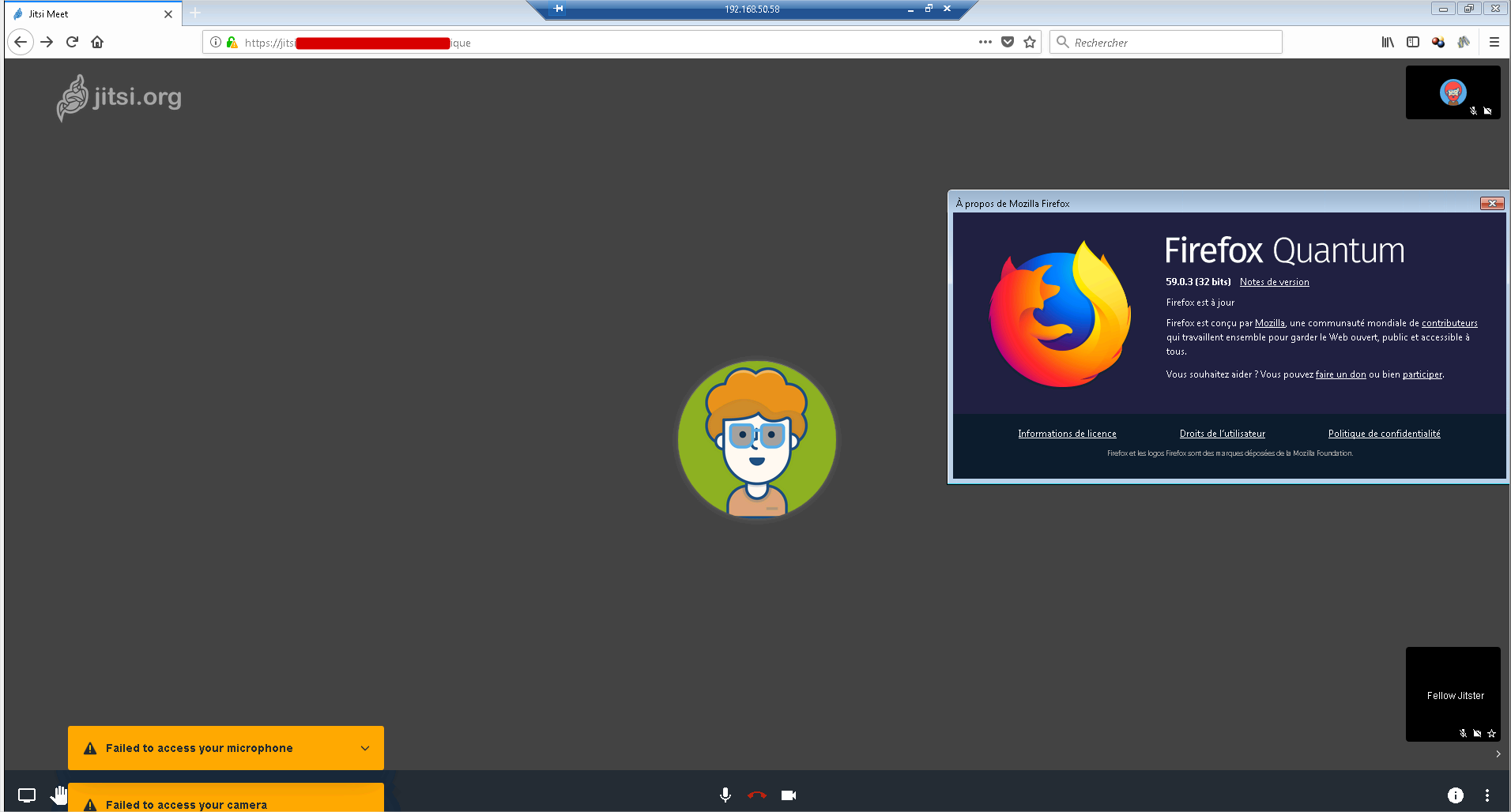This screenshot has height=812, width=1511.
Task: Click the large center participant avatar
Action: (757, 439)
